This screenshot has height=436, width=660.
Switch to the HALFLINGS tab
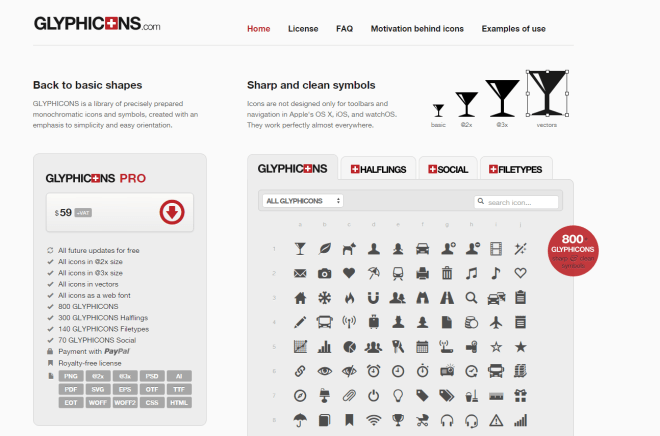click(378, 169)
